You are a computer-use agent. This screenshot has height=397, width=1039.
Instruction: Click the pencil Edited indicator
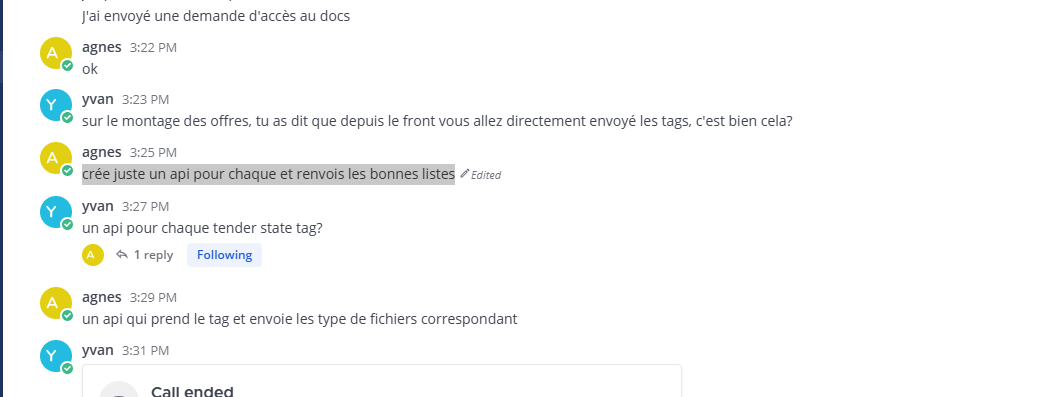tap(480, 175)
